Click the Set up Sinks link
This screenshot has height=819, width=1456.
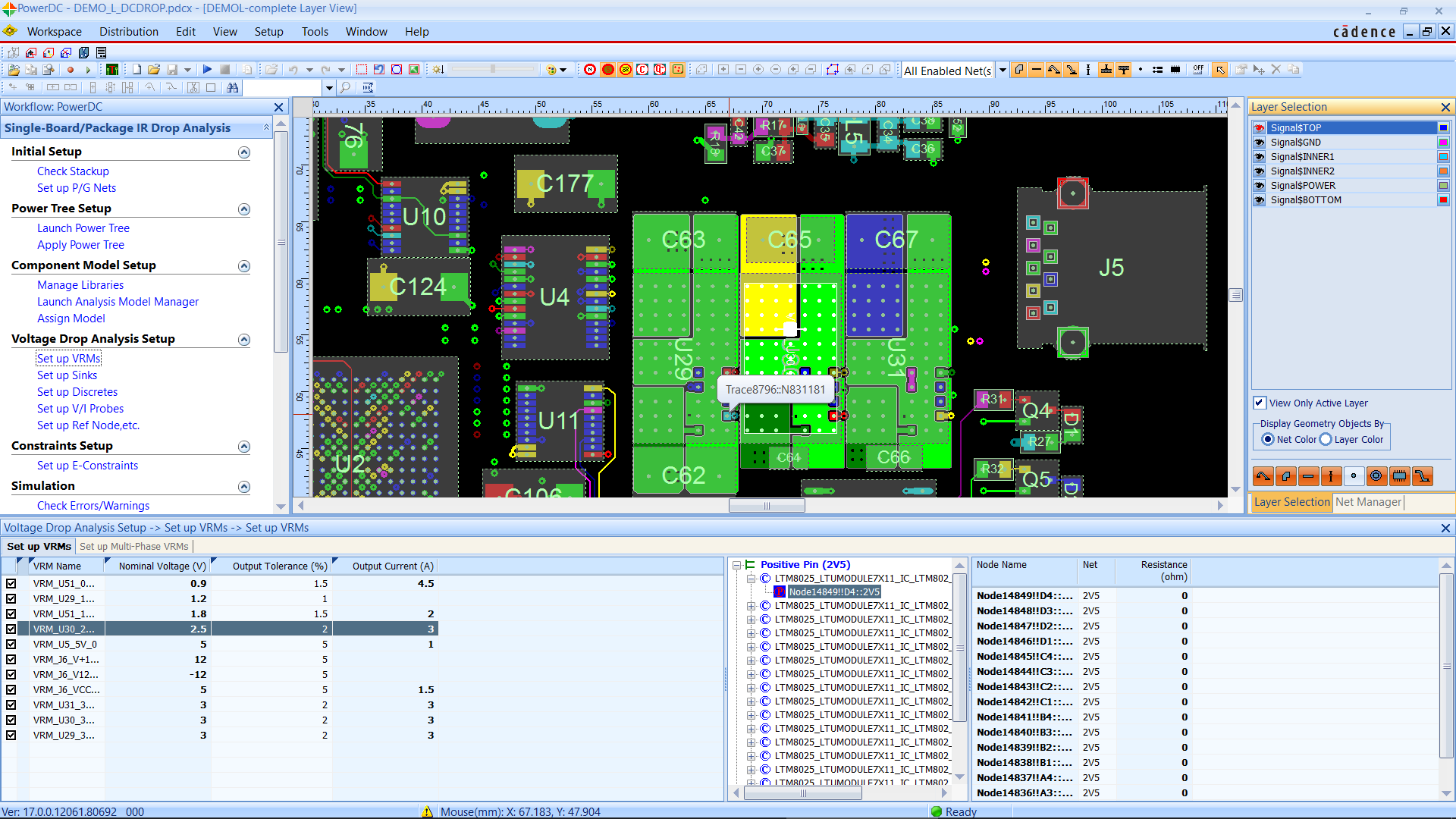(x=67, y=375)
